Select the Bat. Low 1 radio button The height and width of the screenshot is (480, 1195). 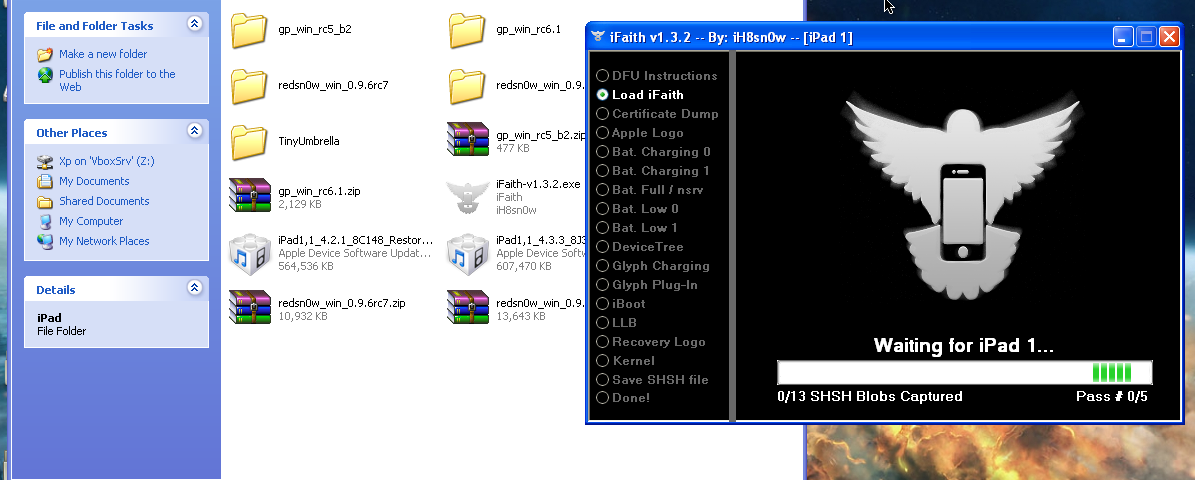coord(602,228)
